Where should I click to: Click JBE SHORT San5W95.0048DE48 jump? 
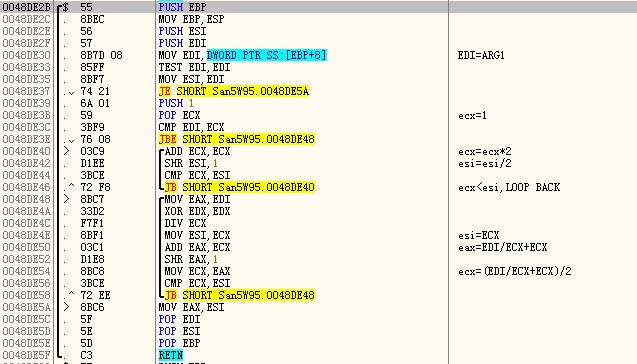[x=236, y=139]
